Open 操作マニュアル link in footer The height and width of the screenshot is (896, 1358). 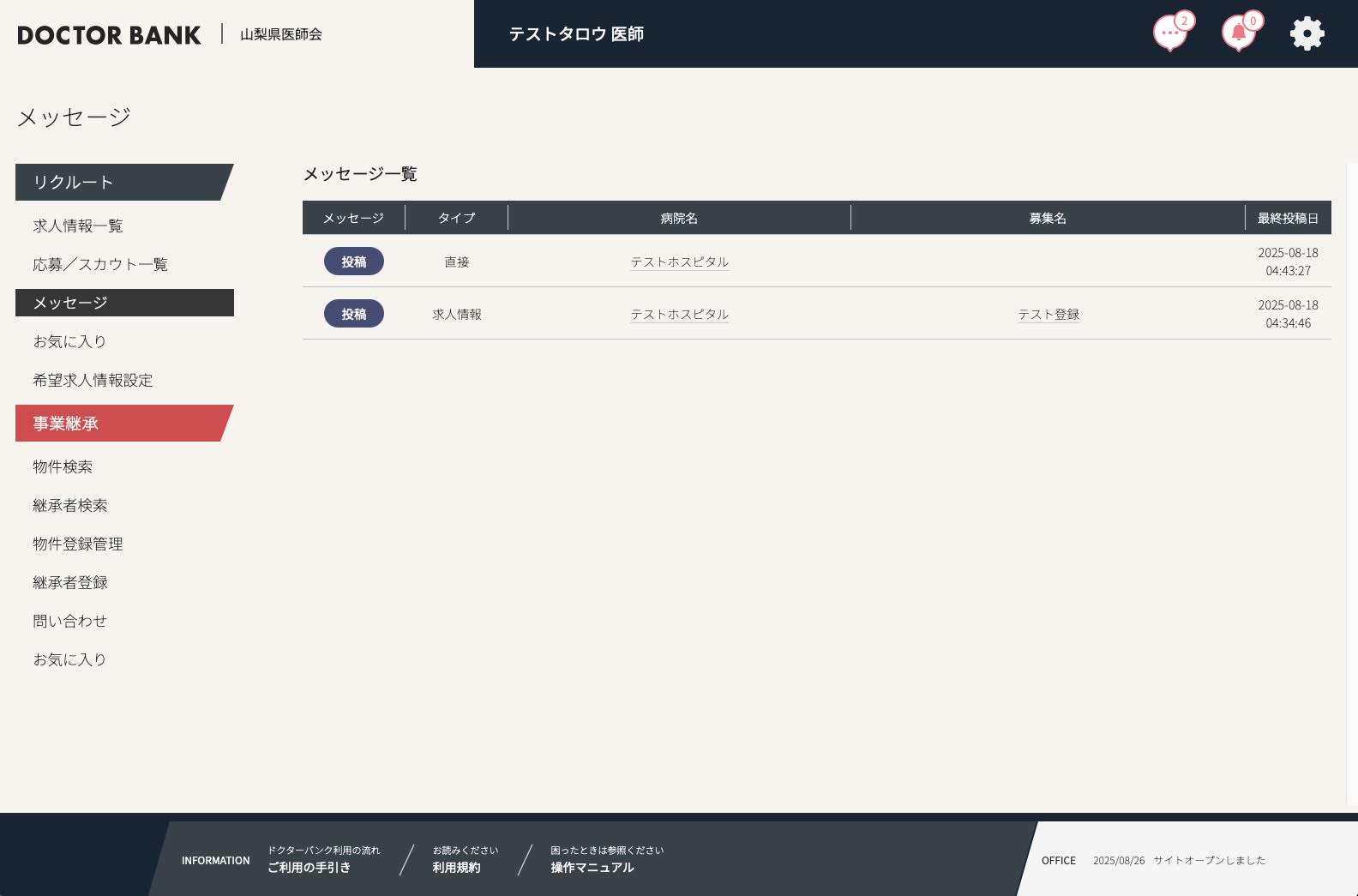(x=592, y=867)
